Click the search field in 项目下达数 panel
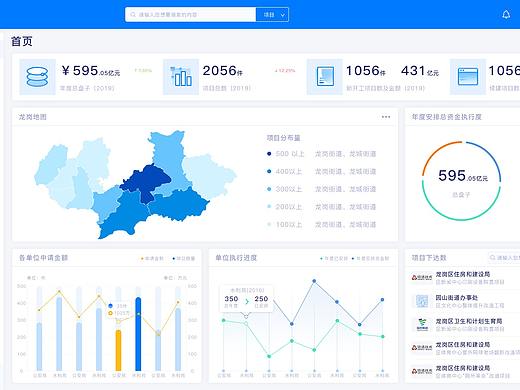Screen dimensions: 520x390 (x=504, y=258)
